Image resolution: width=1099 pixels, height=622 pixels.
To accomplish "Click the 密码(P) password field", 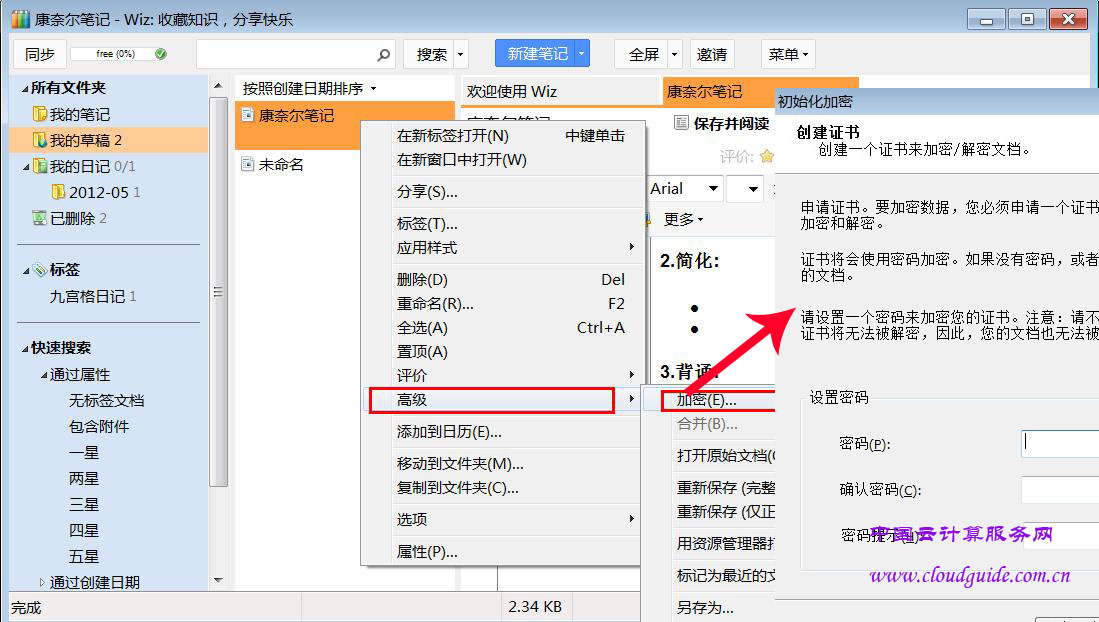I will (1060, 444).
